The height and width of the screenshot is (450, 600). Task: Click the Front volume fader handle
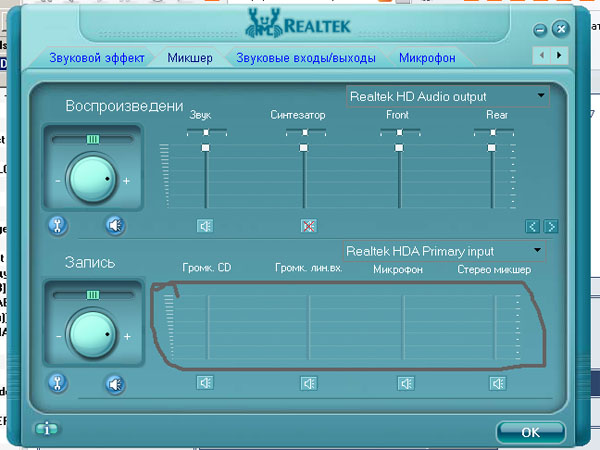tap(399, 148)
